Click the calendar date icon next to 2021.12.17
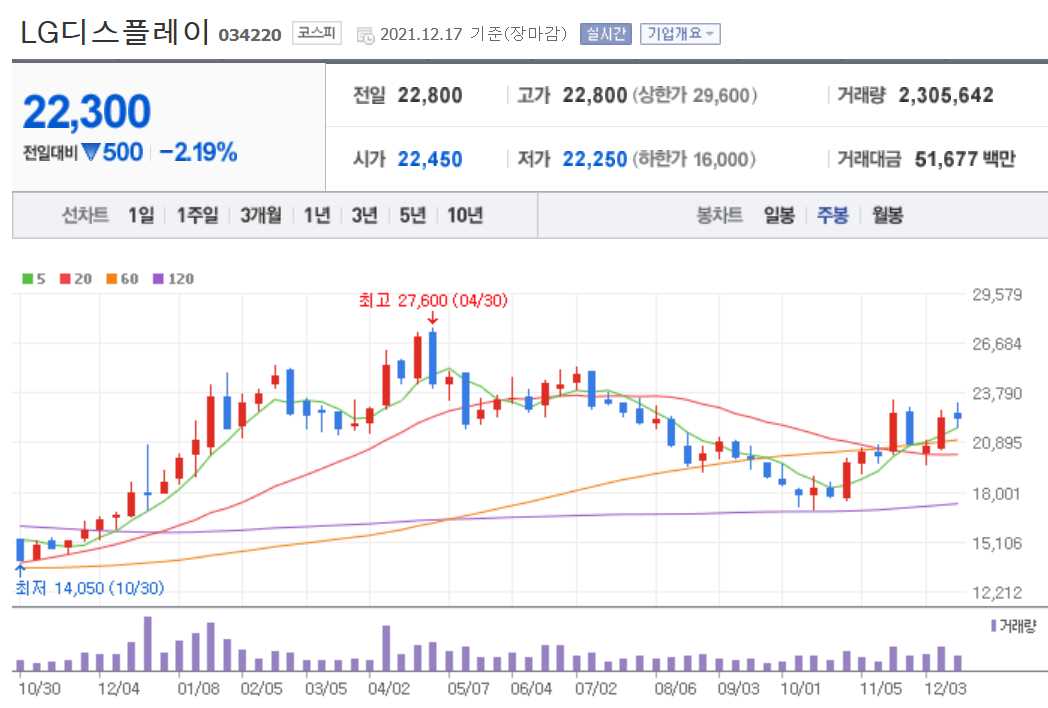This screenshot has height=708, width=1048. click(364, 33)
